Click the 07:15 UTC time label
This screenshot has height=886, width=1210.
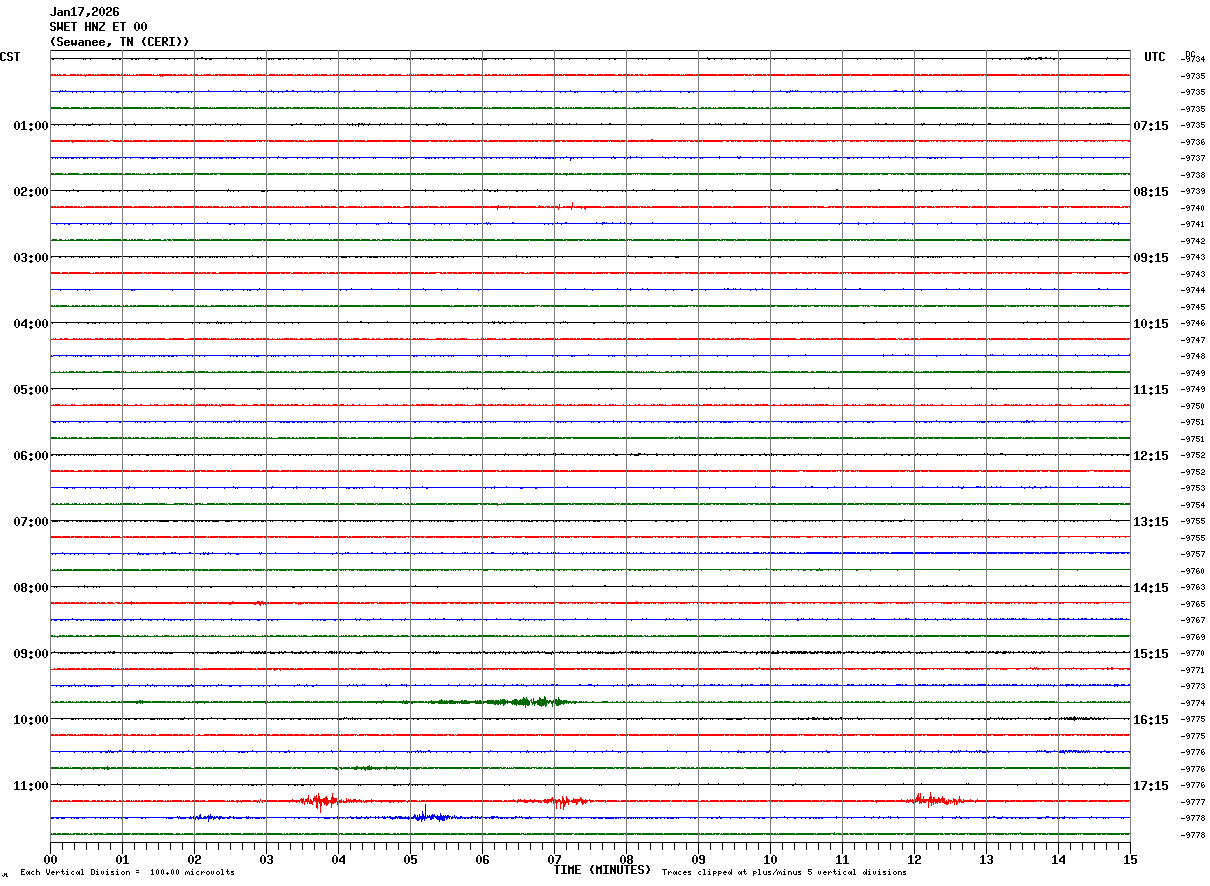[x=1150, y=126]
